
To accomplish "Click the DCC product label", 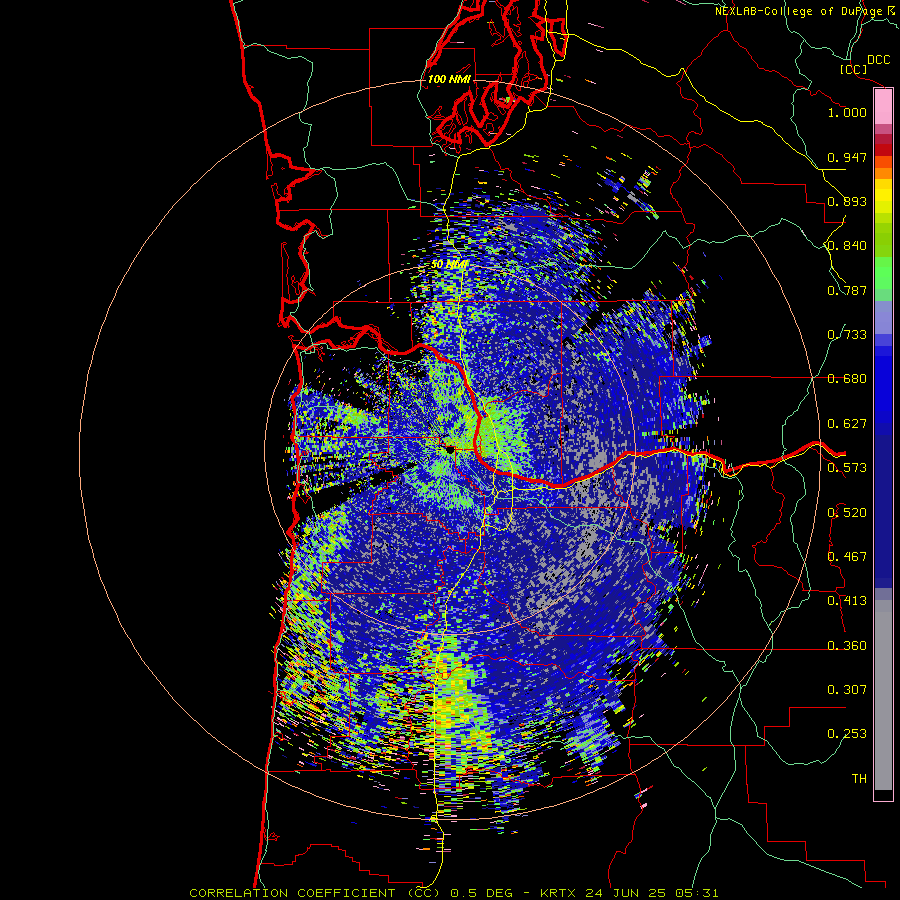I will (878, 60).
